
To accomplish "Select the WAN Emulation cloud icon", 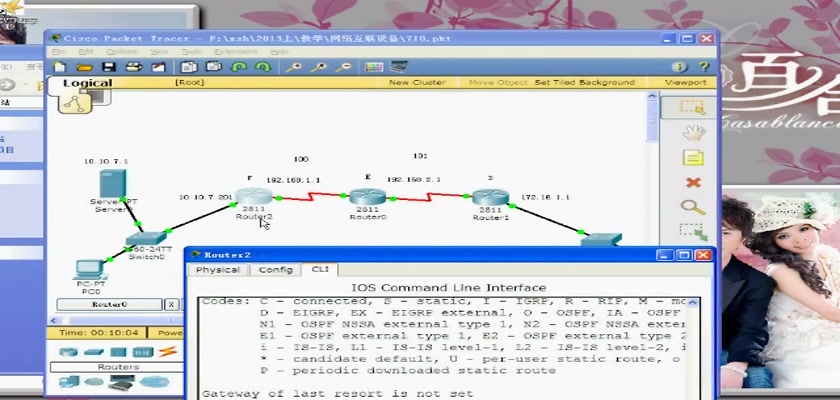I will click(94, 381).
